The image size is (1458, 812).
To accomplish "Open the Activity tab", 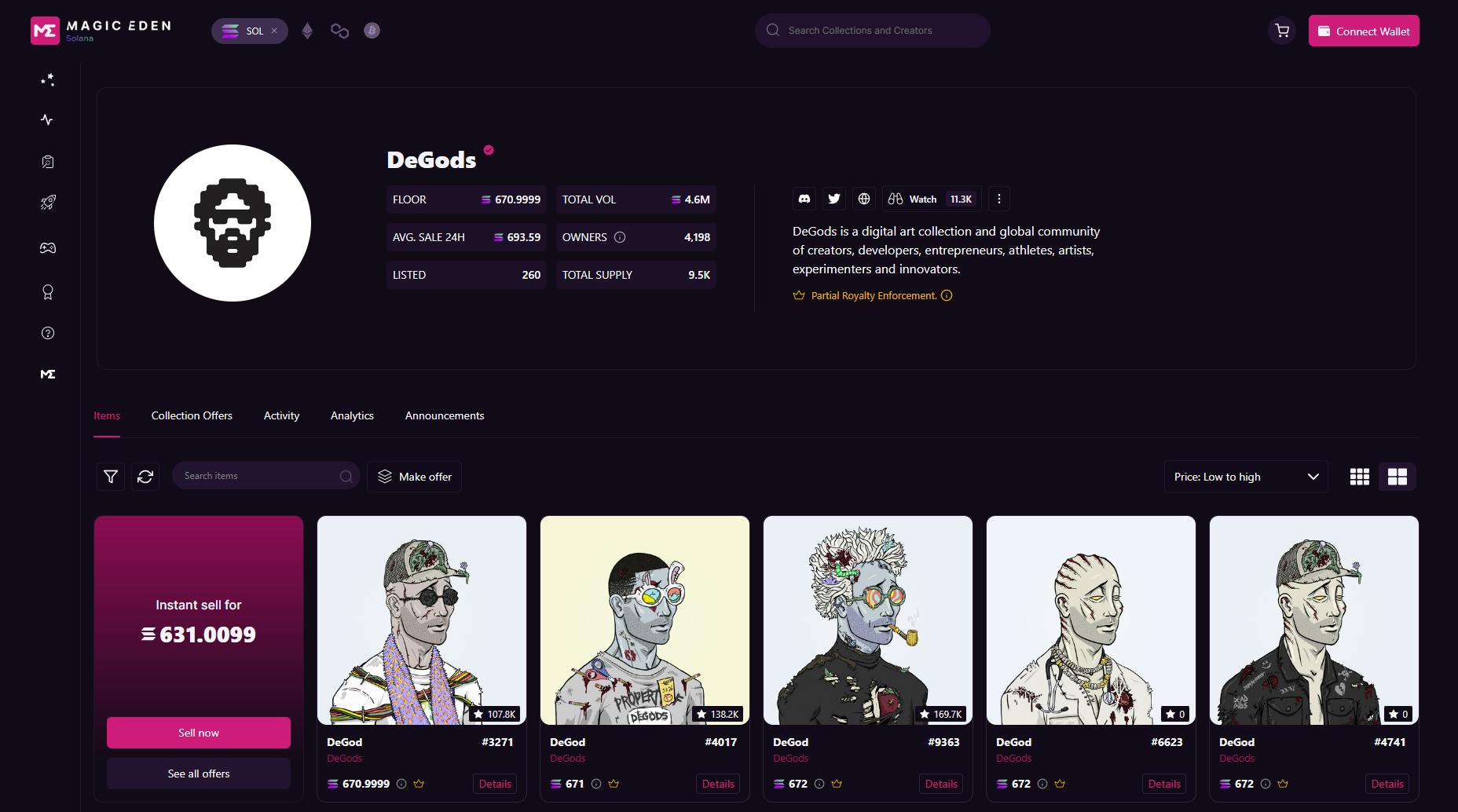I will click(x=281, y=415).
